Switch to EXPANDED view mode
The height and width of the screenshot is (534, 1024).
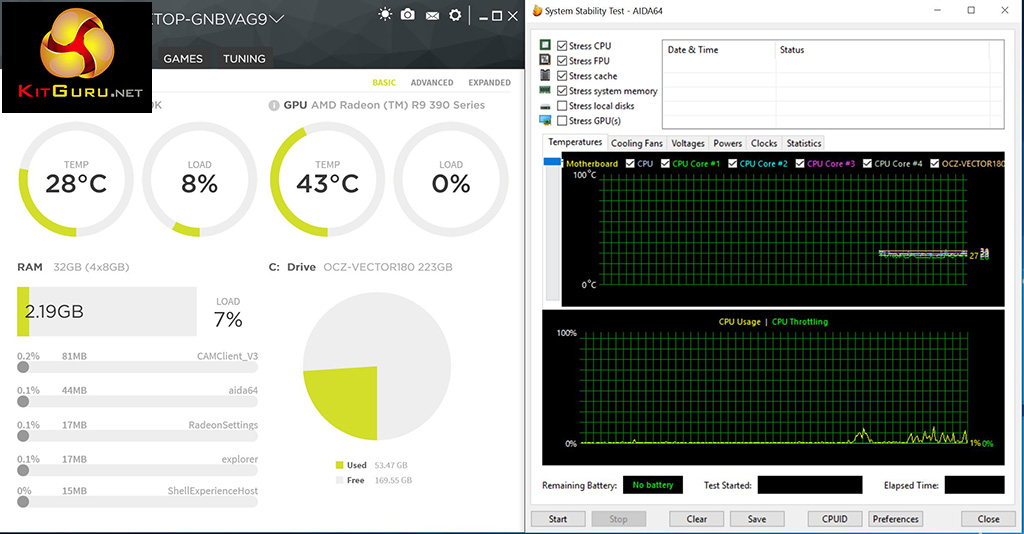pyautogui.click(x=489, y=83)
